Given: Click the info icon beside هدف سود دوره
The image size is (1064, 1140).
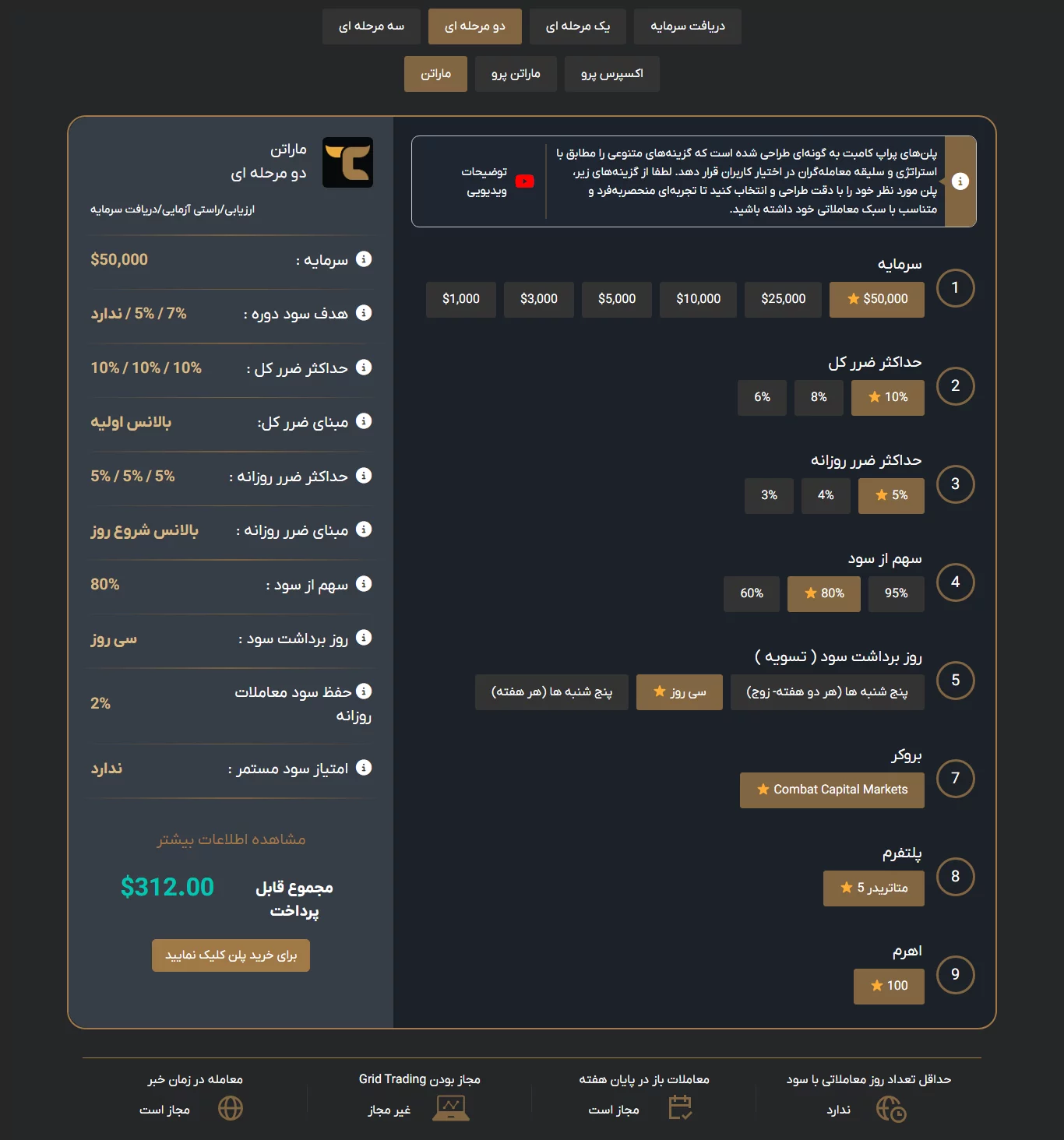Looking at the screenshot, I should pos(364,313).
